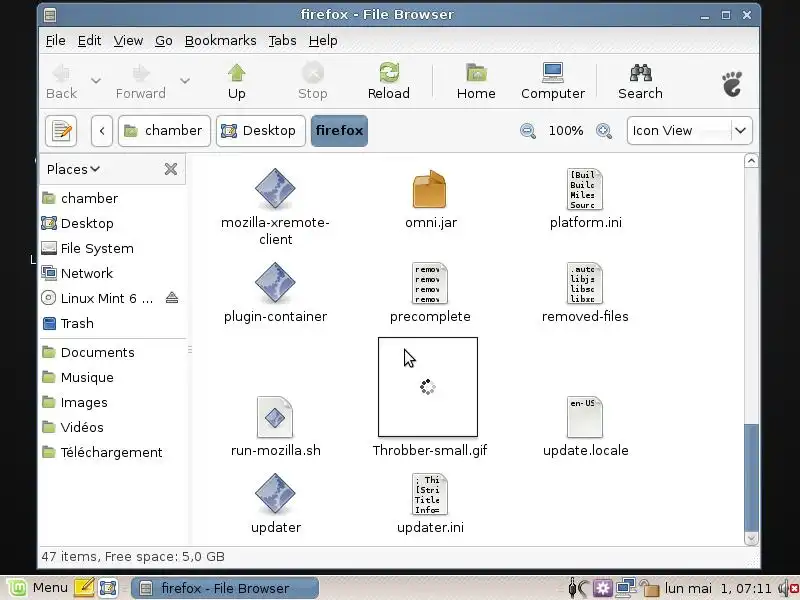Image resolution: width=800 pixels, height=600 pixels.
Task: Select the precomplete text file icon
Action: 430,283
